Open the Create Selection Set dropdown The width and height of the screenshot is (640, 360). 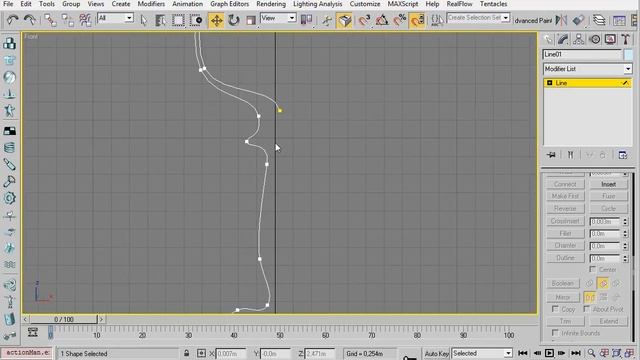(x=506, y=18)
